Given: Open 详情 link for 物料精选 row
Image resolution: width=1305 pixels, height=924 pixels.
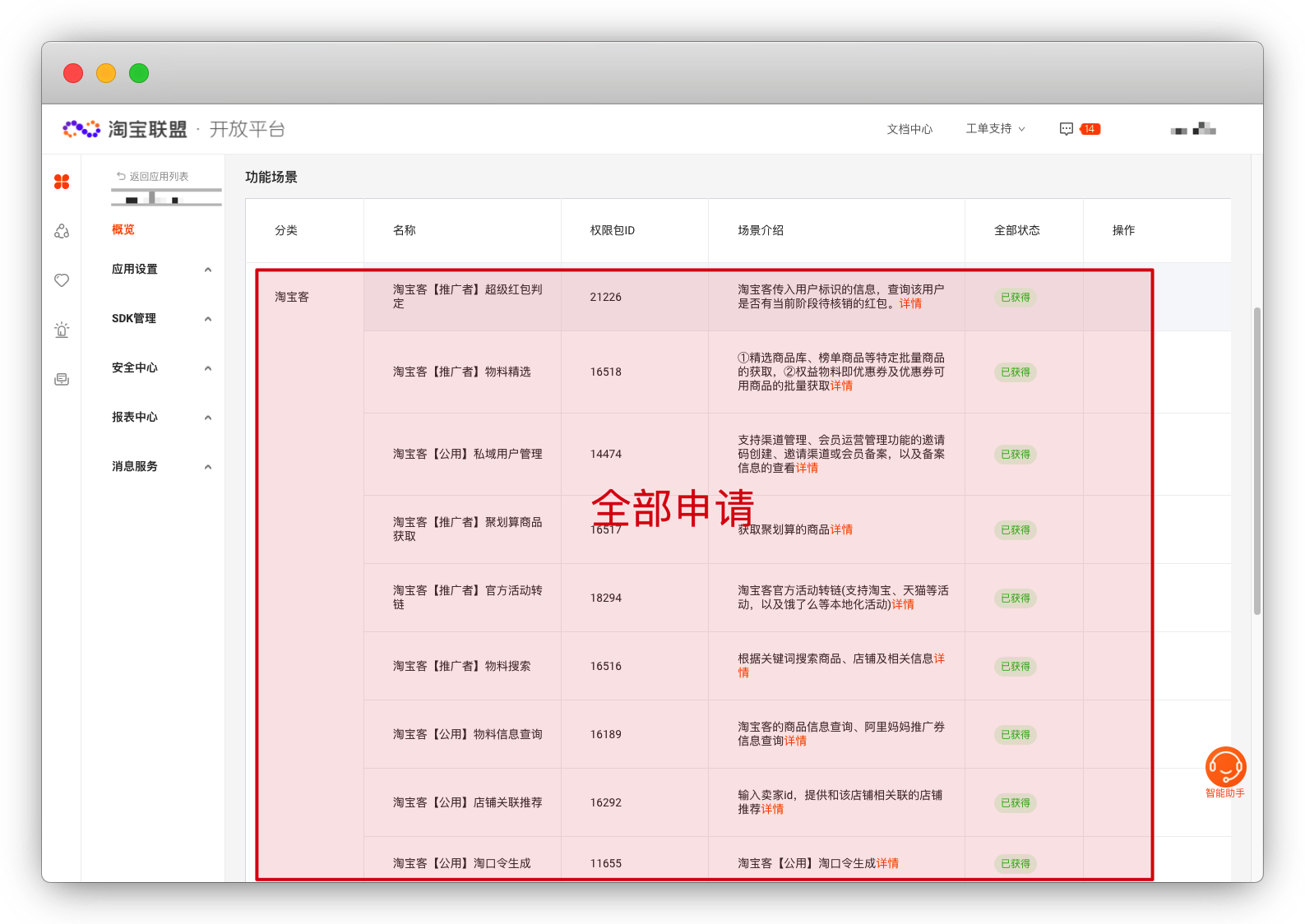Looking at the screenshot, I should point(841,386).
